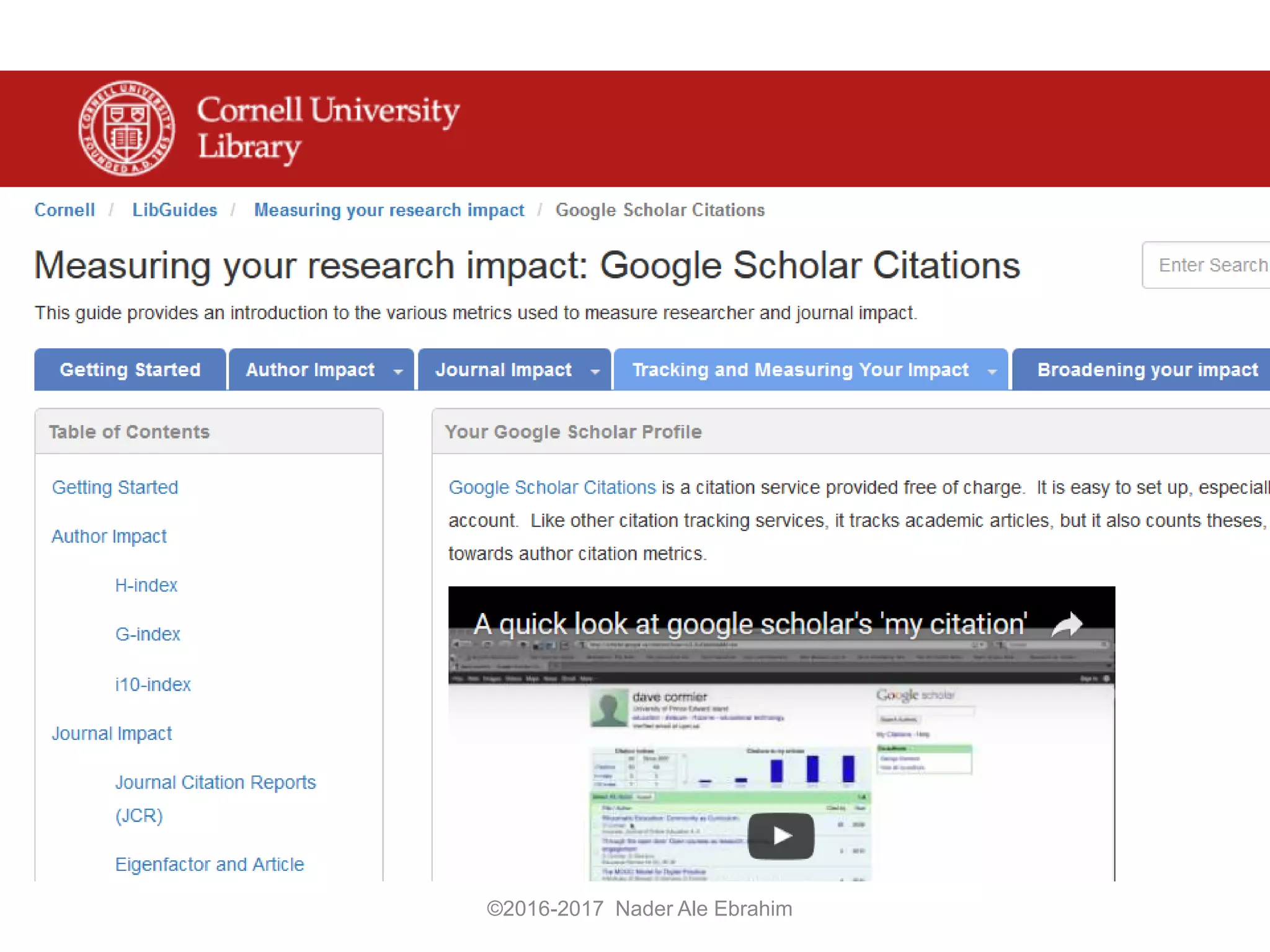Click the Cornell breadcrumb link

[64, 210]
